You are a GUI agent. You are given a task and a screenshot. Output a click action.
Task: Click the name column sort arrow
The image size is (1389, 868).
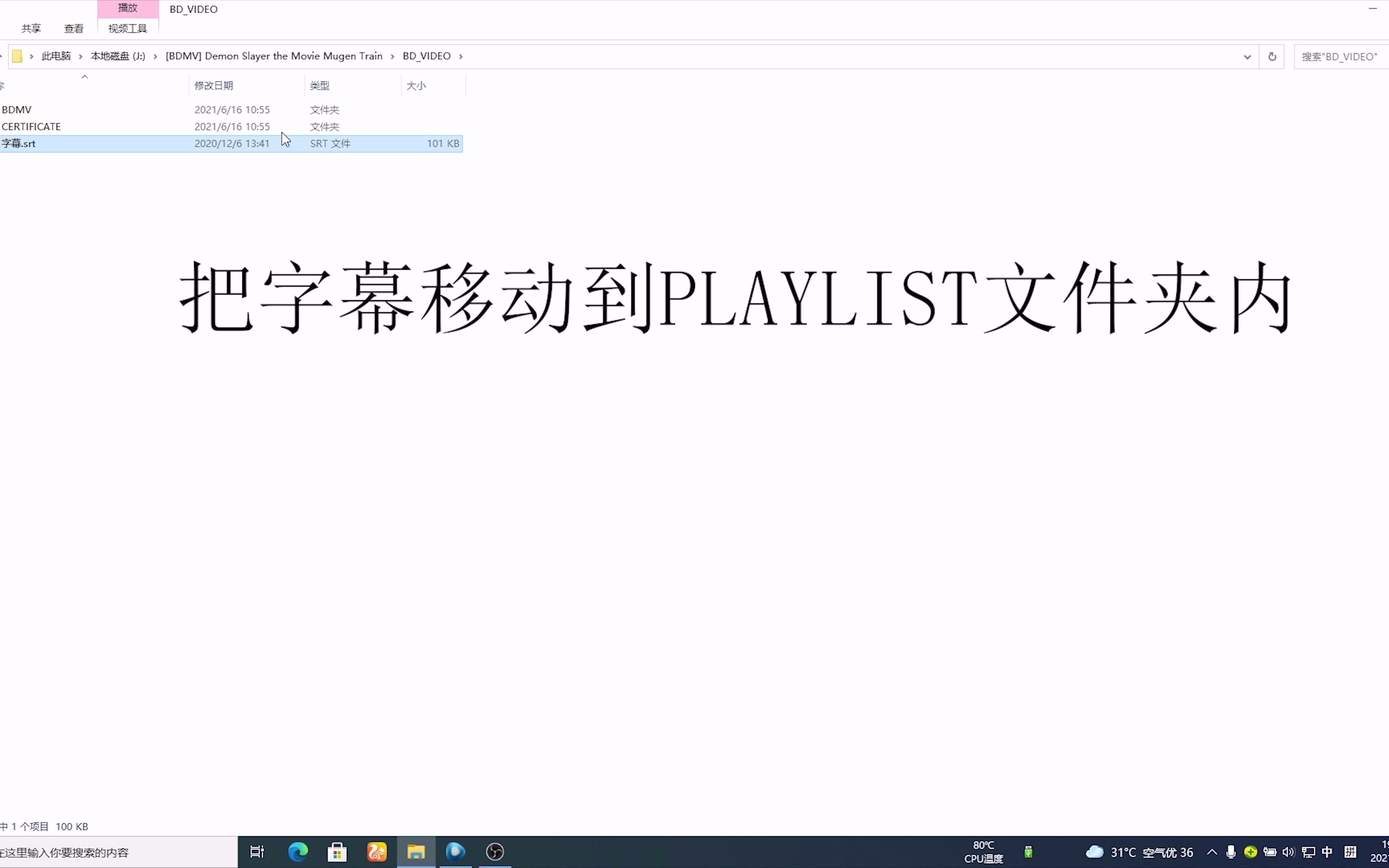click(84, 76)
